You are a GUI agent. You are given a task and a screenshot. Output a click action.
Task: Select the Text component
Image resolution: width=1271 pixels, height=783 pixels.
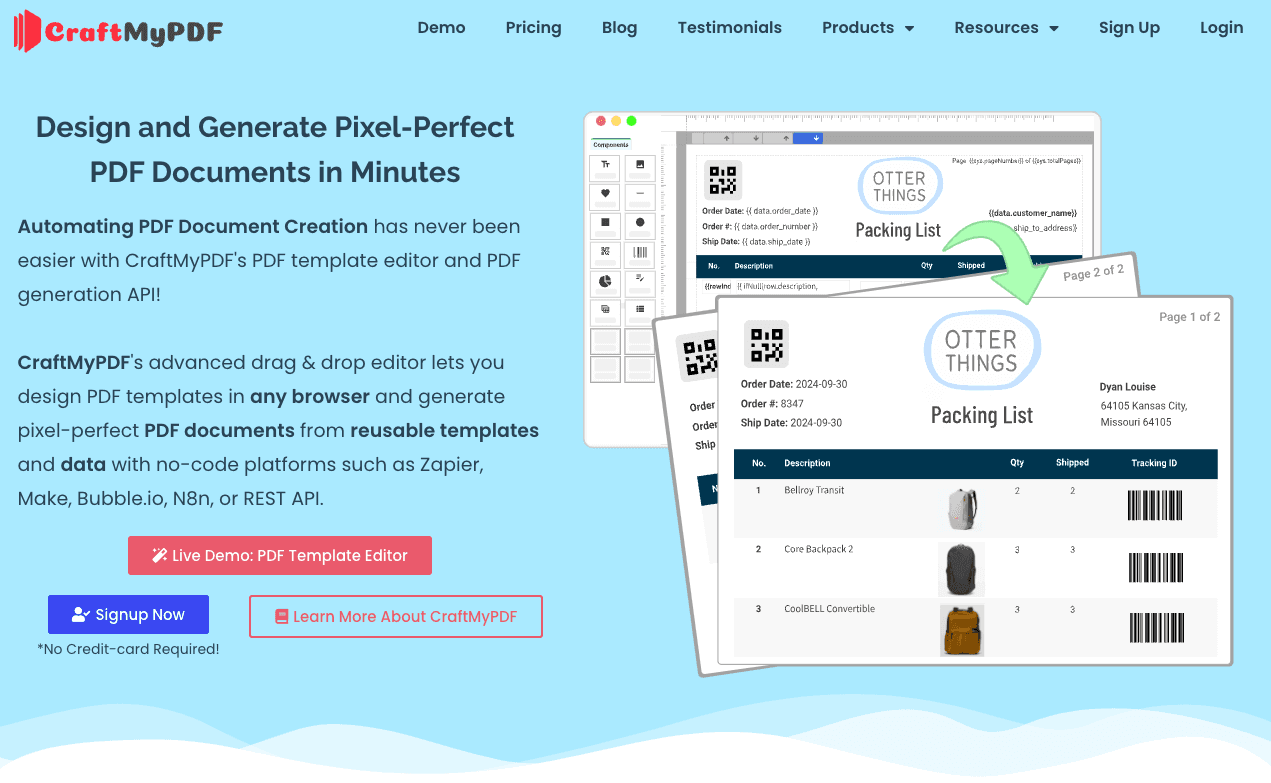click(x=604, y=164)
